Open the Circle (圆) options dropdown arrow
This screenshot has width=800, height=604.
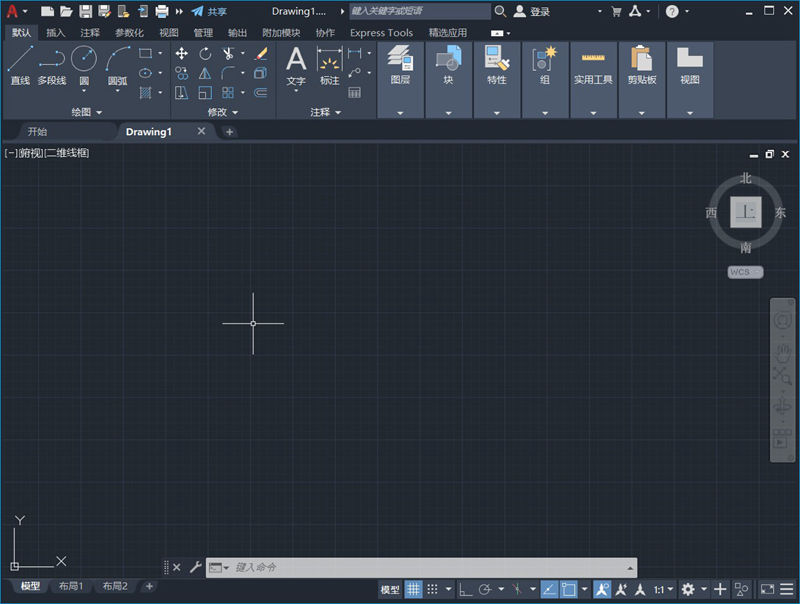point(84,91)
